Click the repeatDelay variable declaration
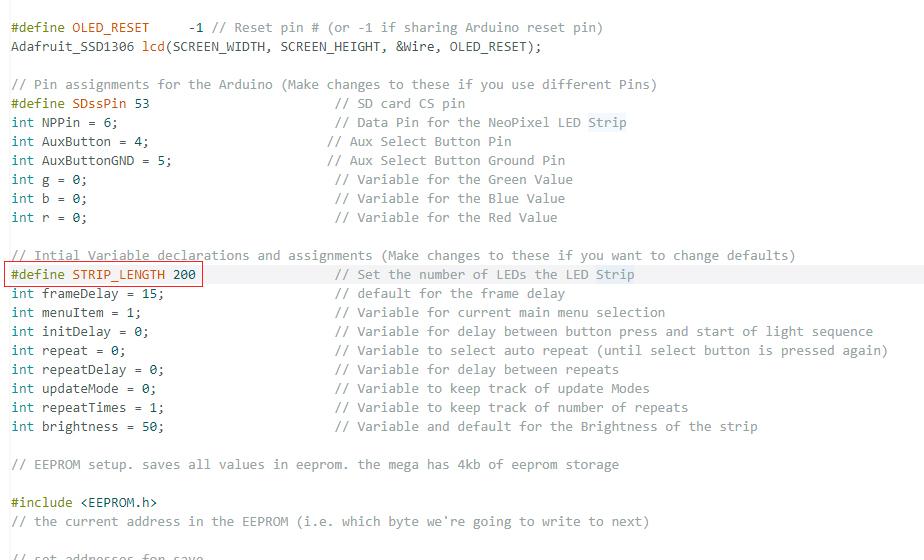The width and height of the screenshot is (924, 560). point(87,370)
